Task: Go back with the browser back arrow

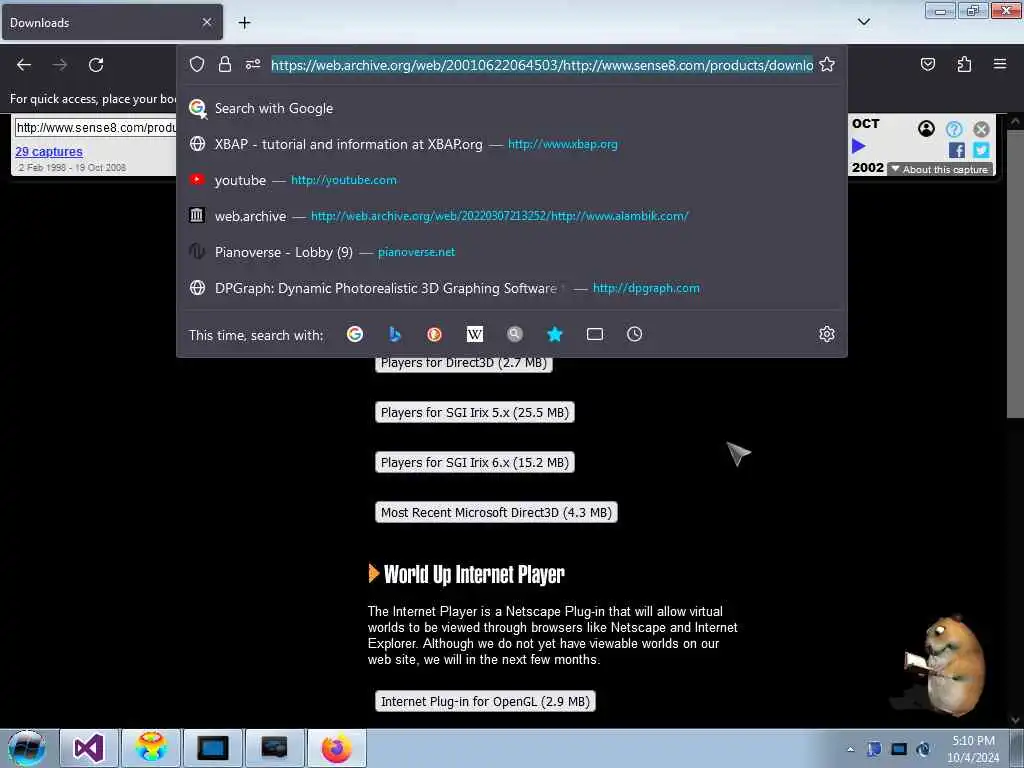Action: click(24, 65)
